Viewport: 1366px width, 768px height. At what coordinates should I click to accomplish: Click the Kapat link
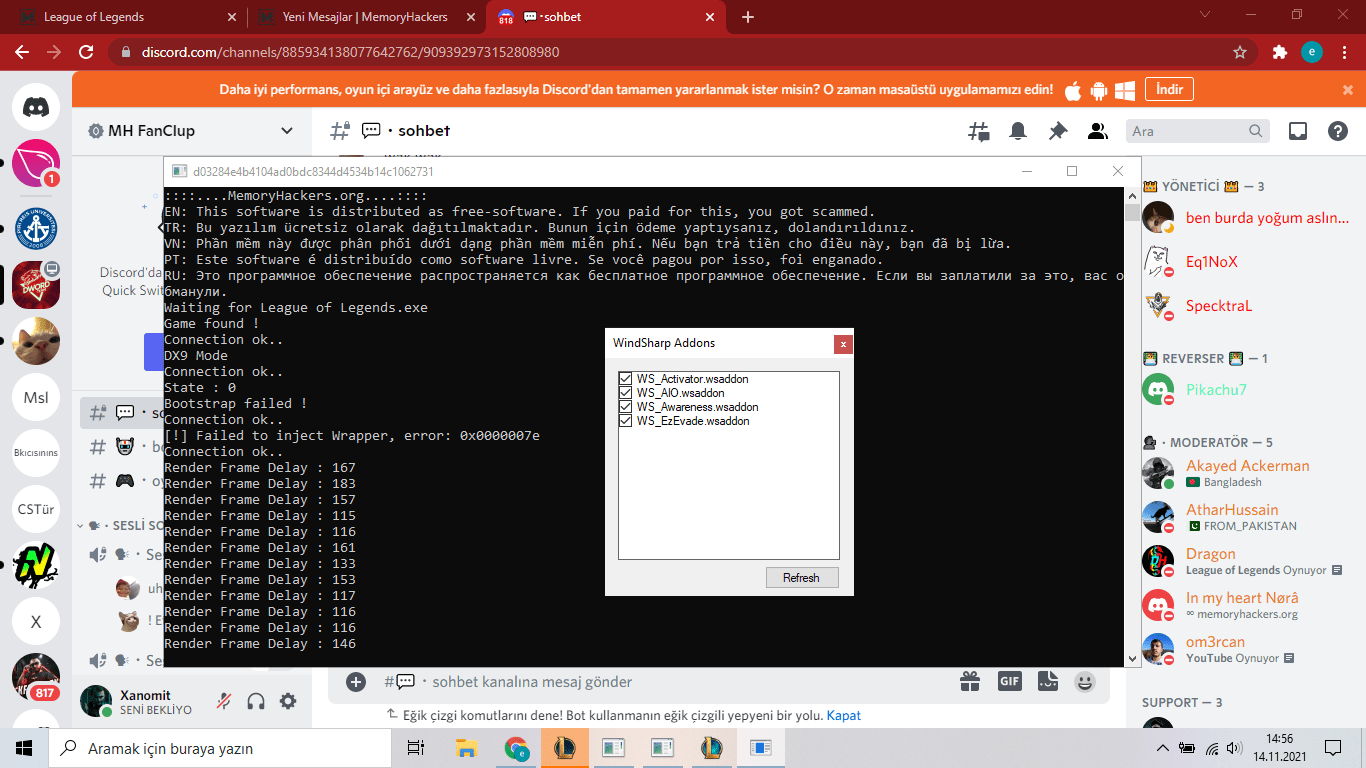(844, 715)
